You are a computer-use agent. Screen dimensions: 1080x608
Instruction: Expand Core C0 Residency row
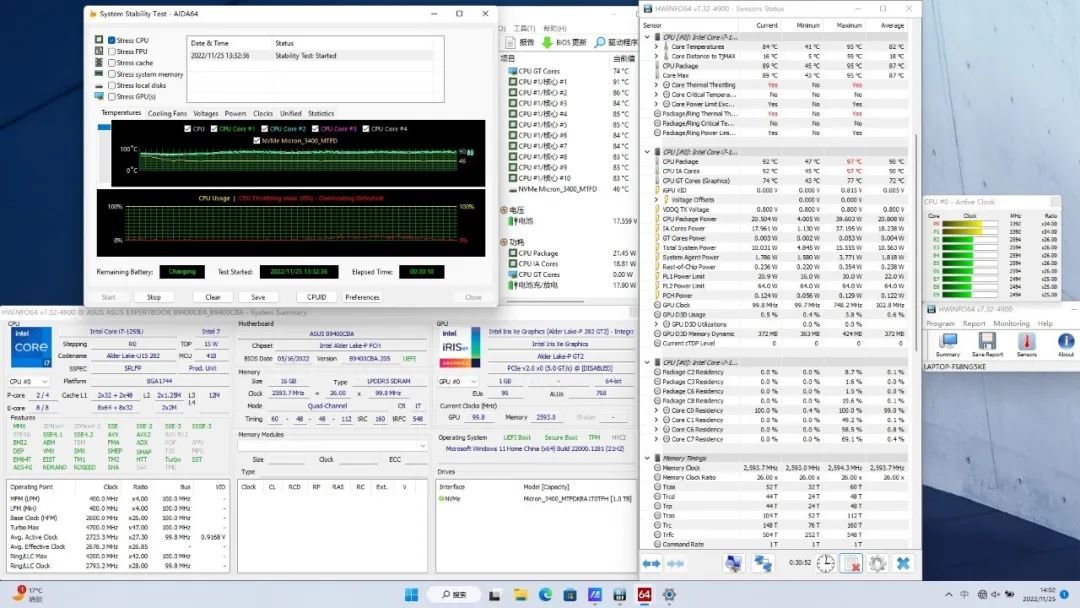click(656, 410)
